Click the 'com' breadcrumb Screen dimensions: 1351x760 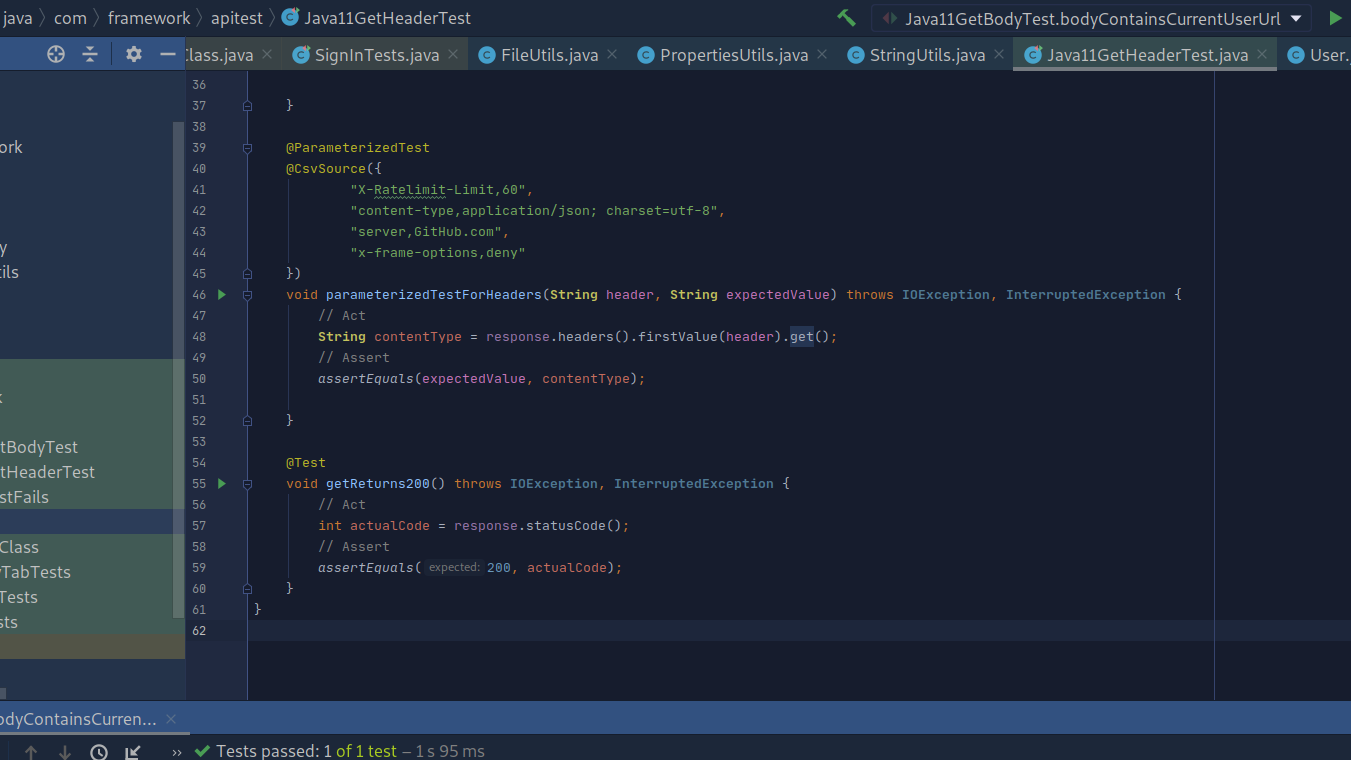70,18
